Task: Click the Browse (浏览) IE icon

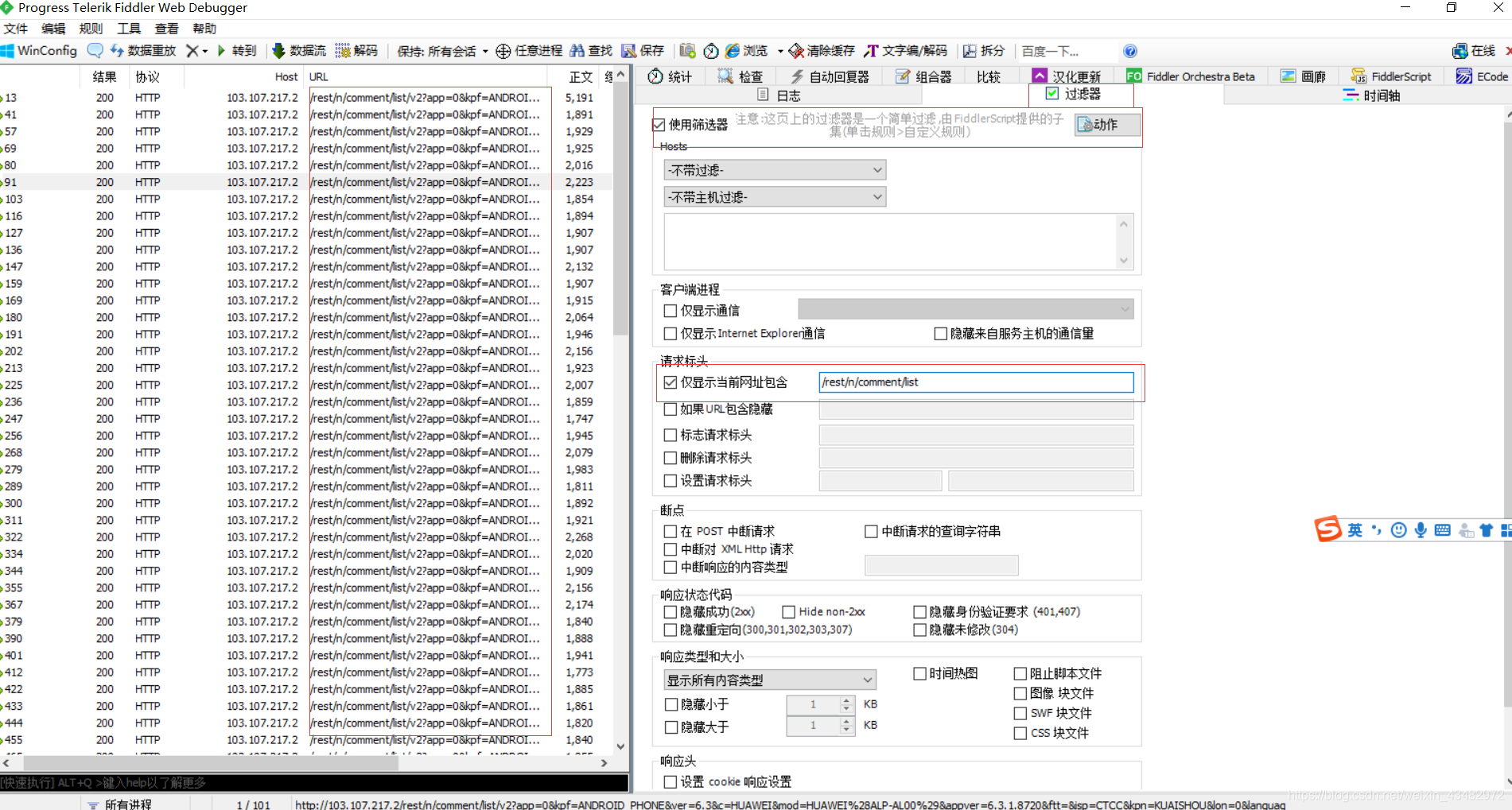Action: (x=733, y=51)
